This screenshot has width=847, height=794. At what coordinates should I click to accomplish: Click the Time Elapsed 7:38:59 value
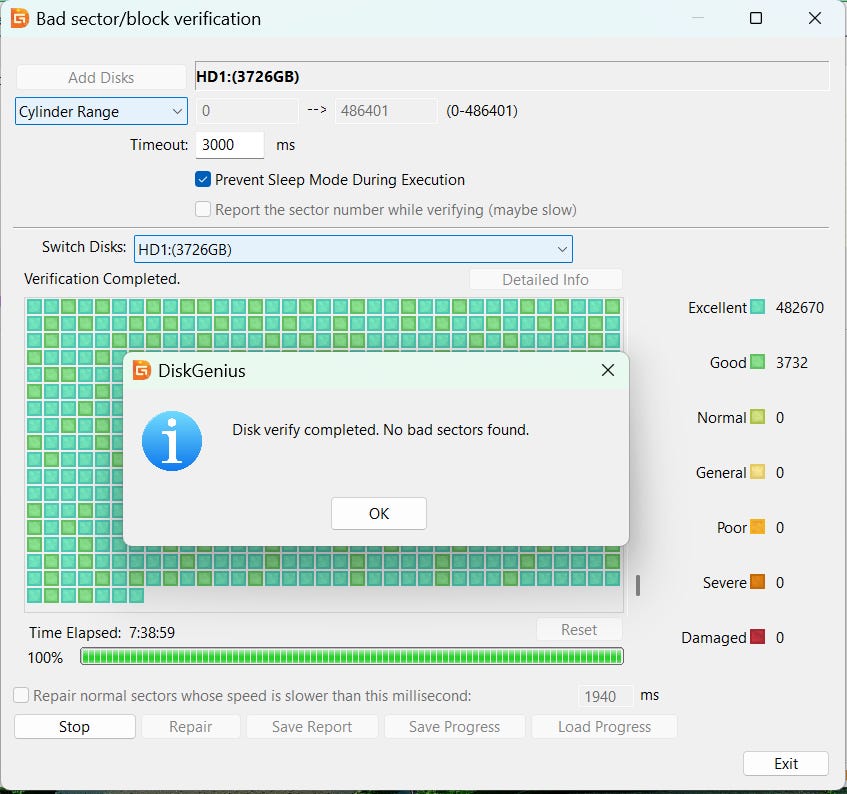(x=152, y=632)
